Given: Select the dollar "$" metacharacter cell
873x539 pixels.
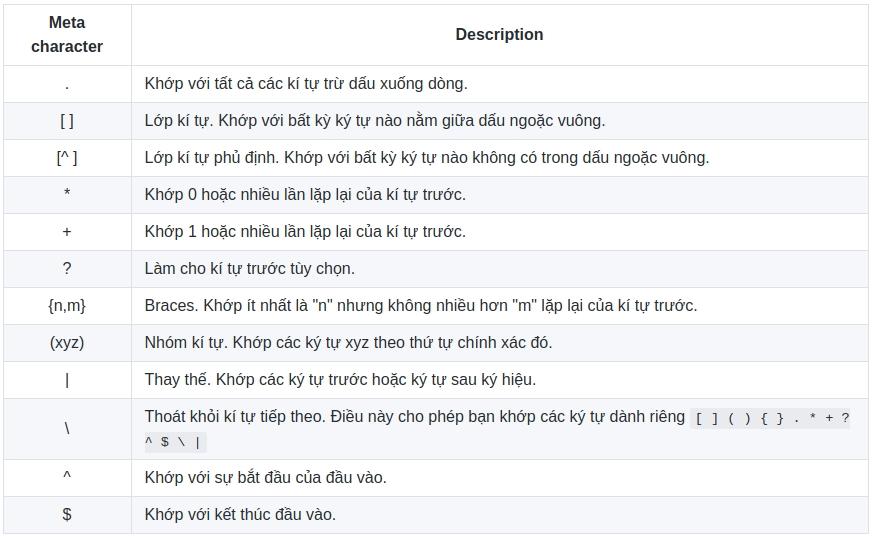Looking at the screenshot, I should (x=67, y=515).
